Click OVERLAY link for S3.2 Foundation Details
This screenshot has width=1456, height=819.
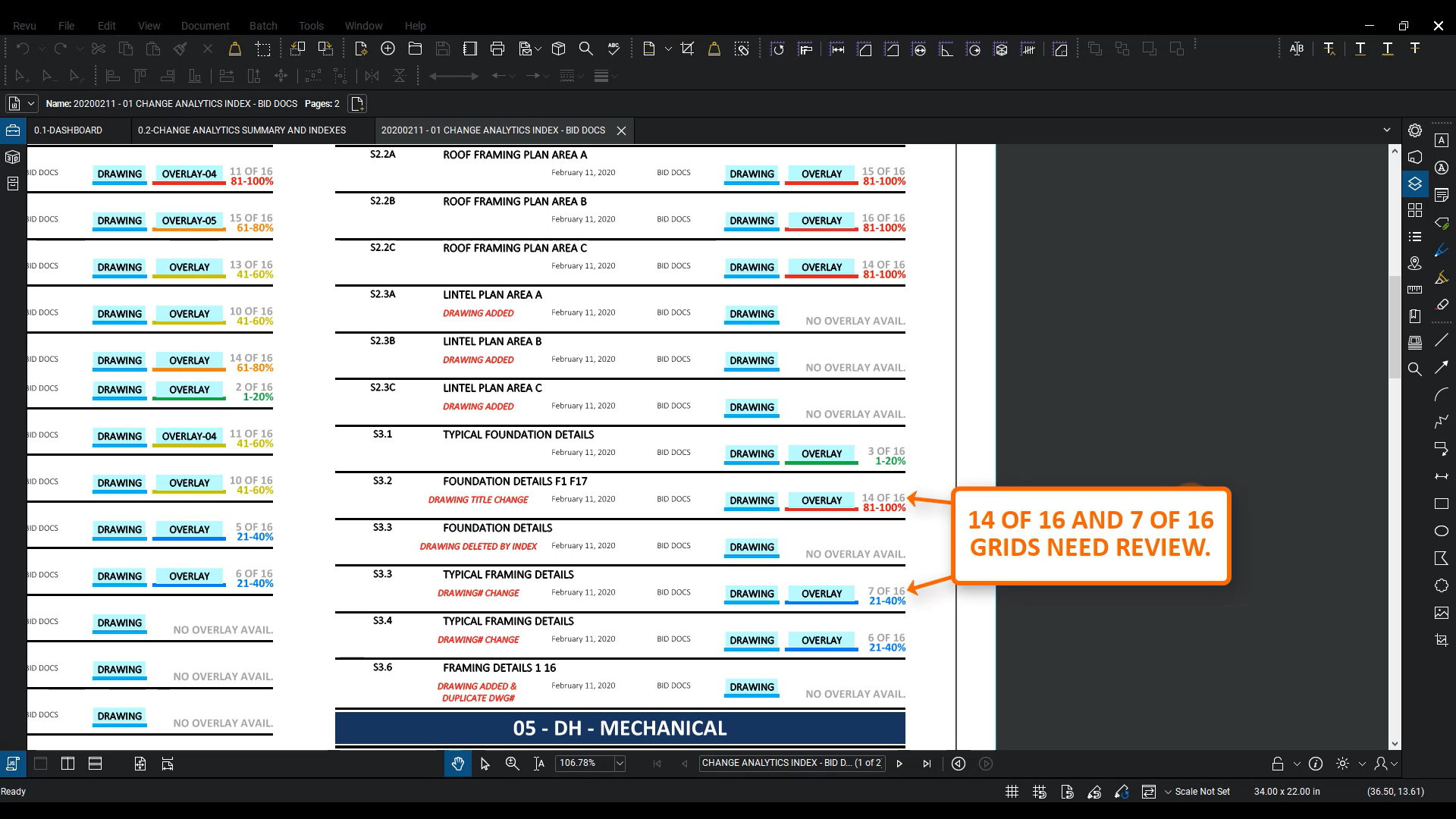pos(821,500)
